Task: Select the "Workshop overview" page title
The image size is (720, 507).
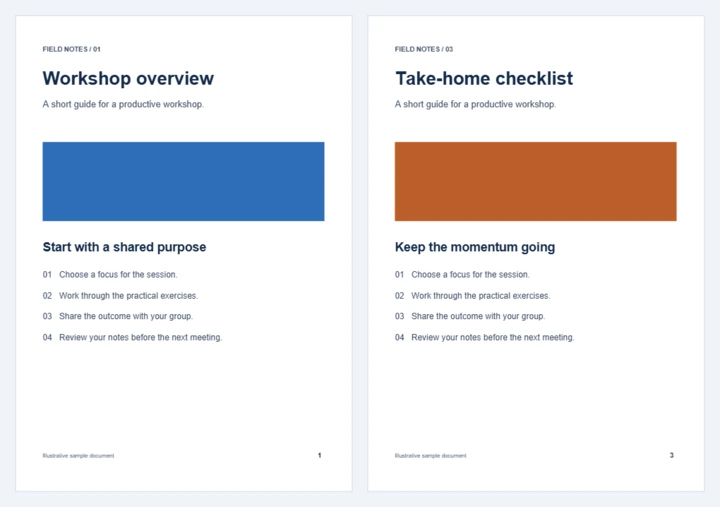Action: click(128, 79)
